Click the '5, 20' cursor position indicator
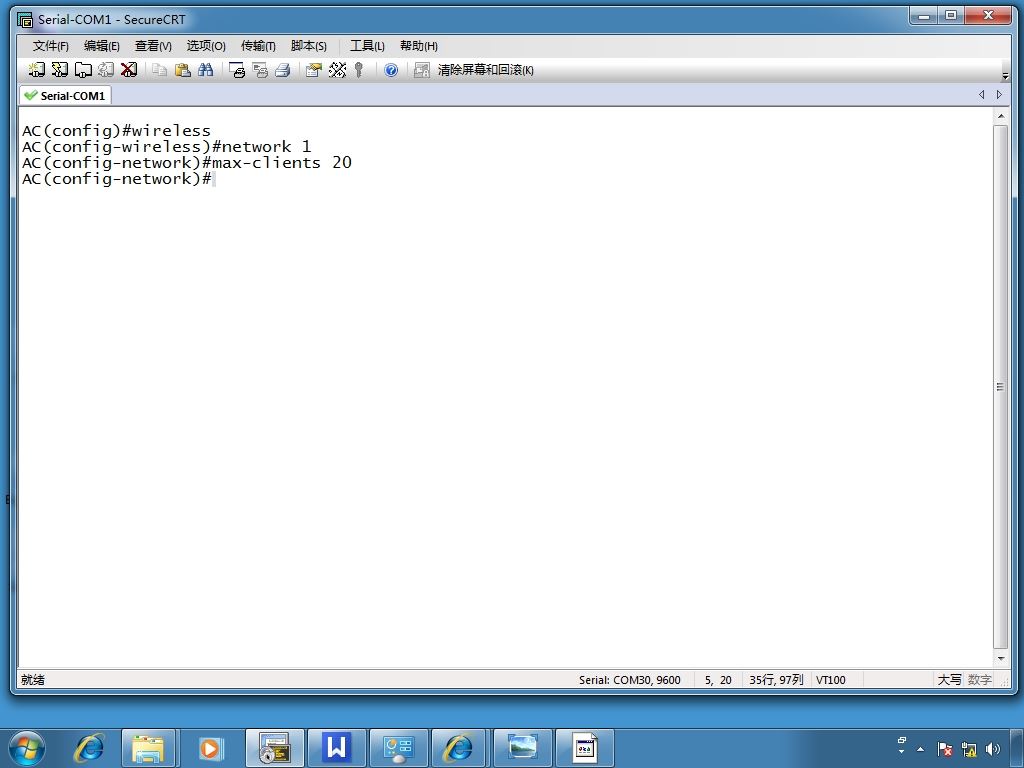This screenshot has width=1024, height=768. coord(718,680)
